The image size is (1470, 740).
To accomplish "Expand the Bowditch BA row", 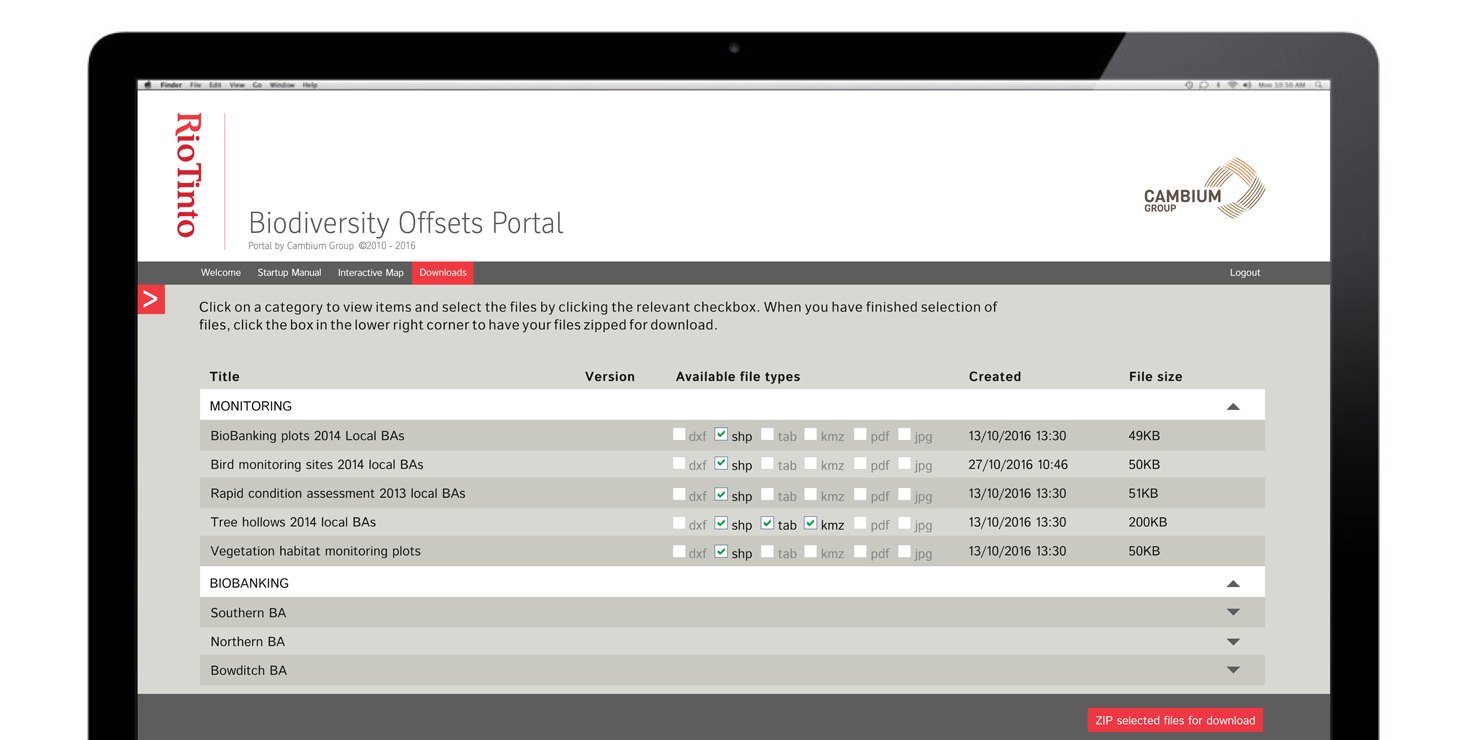I will (x=1233, y=670).
